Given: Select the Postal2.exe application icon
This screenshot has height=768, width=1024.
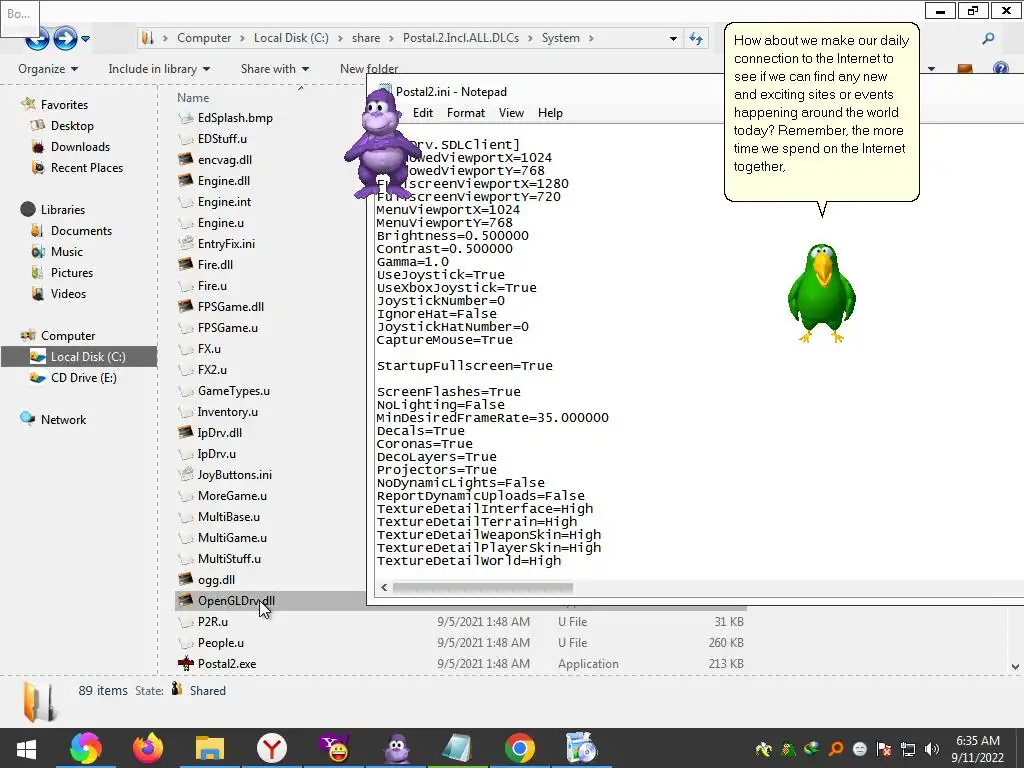Looking at the screenshot, I should pos(185,664).
